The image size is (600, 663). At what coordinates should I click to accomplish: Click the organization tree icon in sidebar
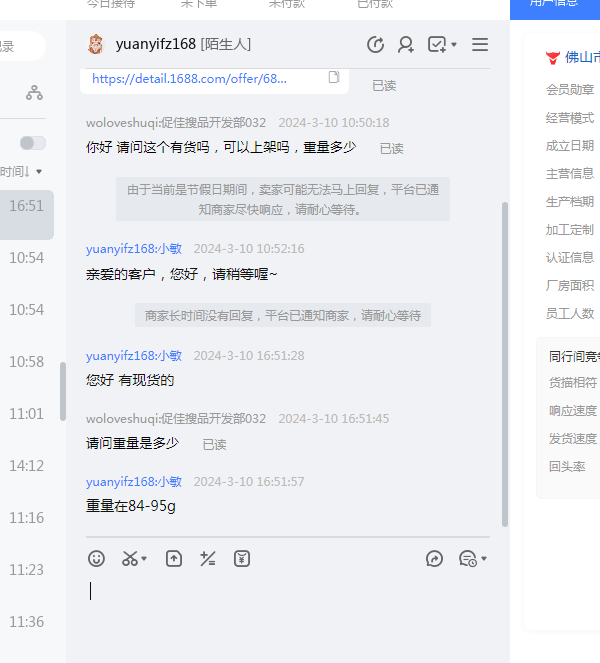coord(35,93)
